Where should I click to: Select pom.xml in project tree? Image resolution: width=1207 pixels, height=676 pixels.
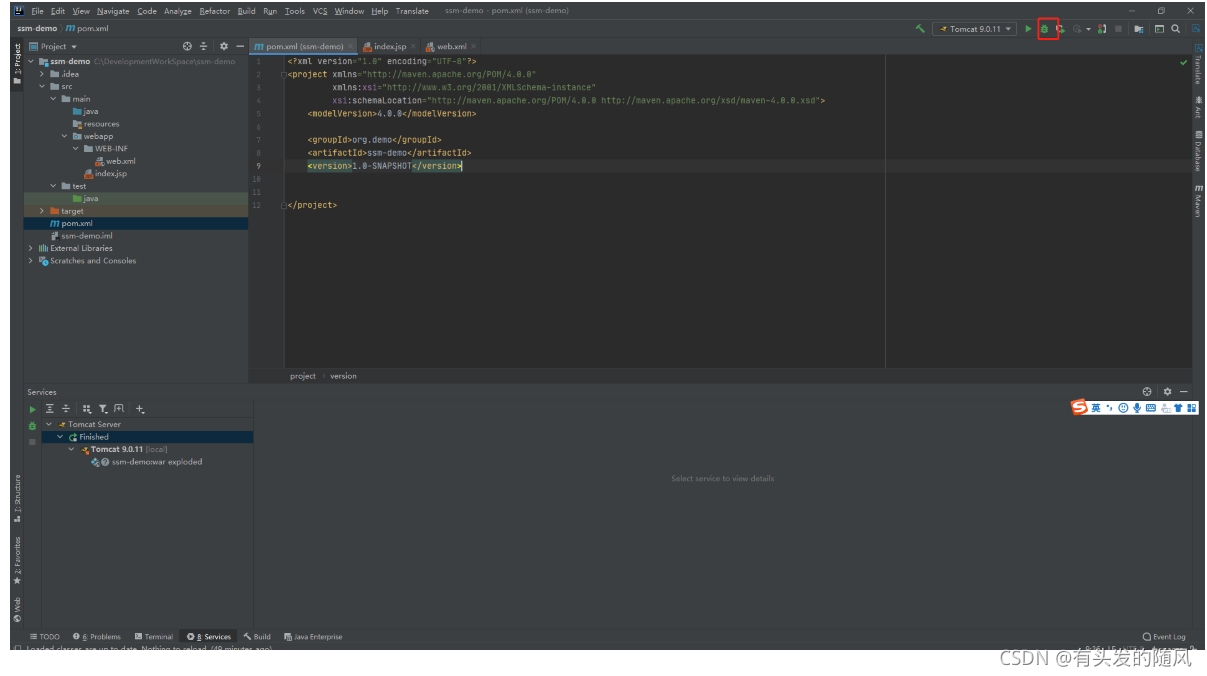[136, 223]
